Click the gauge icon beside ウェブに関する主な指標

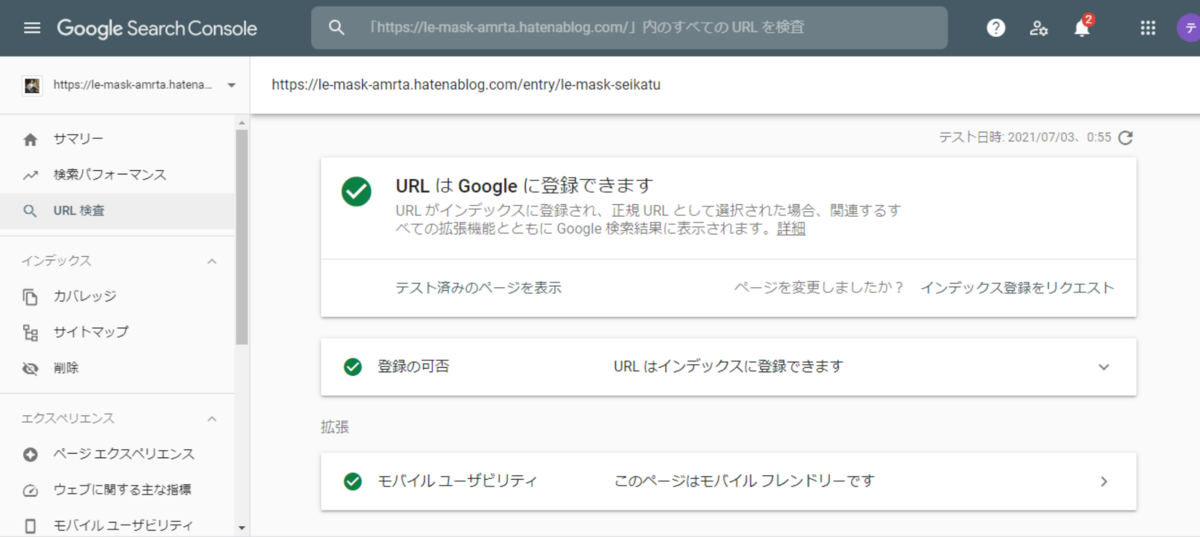[x=31, y=490]
